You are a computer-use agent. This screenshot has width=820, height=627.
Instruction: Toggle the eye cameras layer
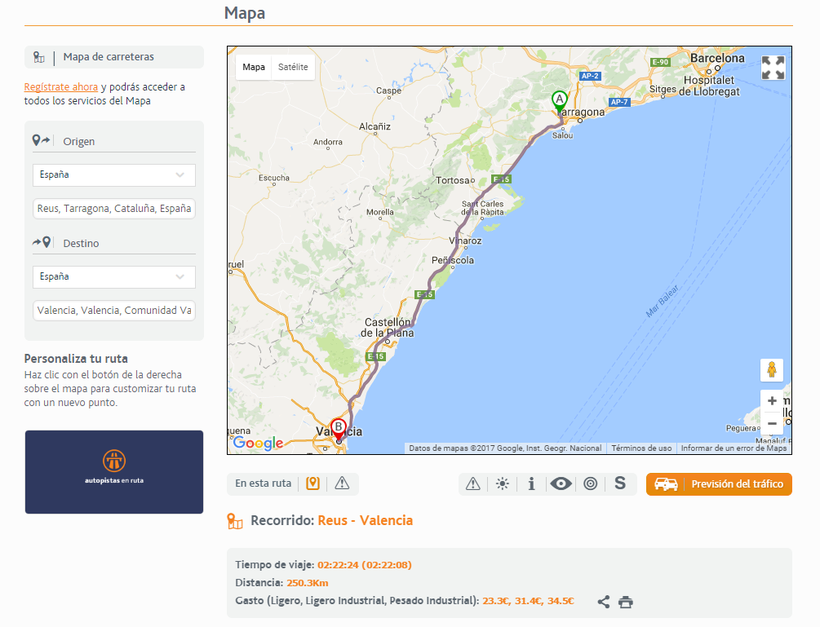[561, 484]
